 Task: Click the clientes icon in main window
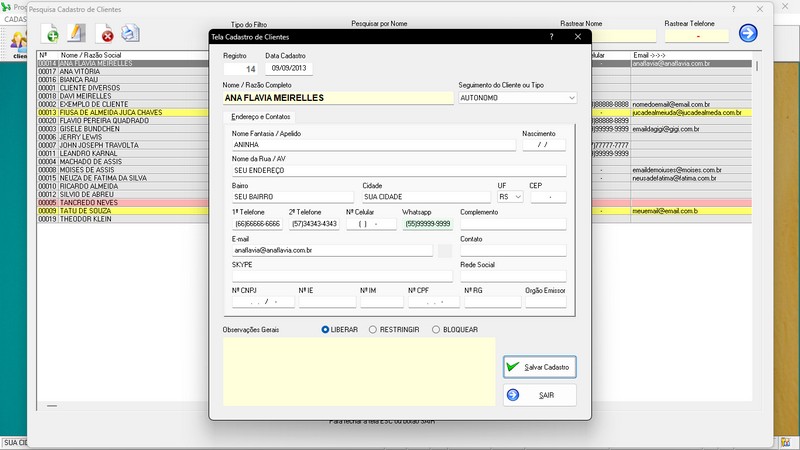[x=19, y=44]
